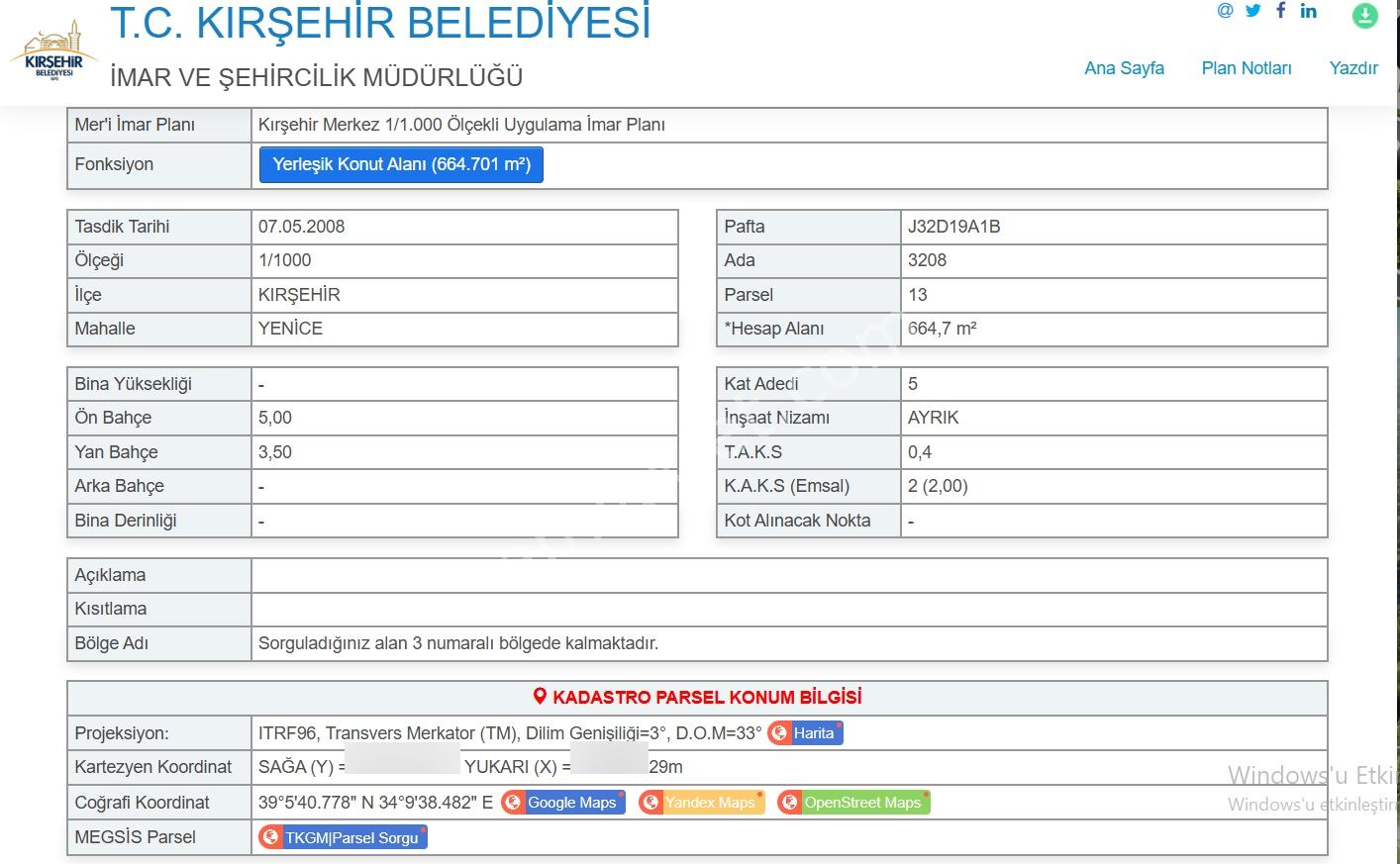
Task: Click the Bölge Adı description text
Action: tap(458, 643)
